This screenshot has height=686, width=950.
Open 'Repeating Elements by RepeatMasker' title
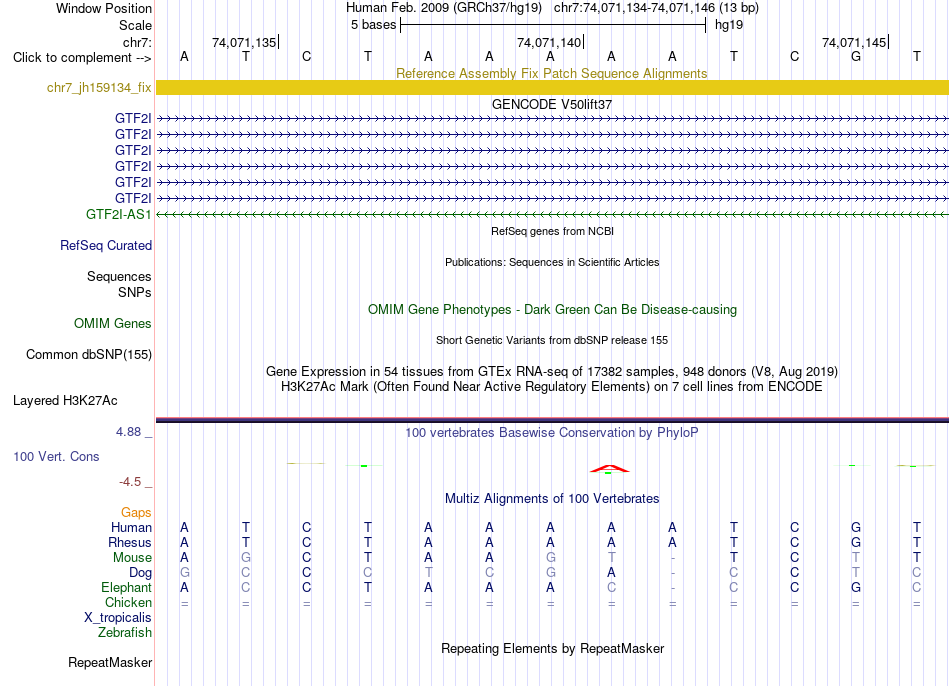tap(552, 649)
